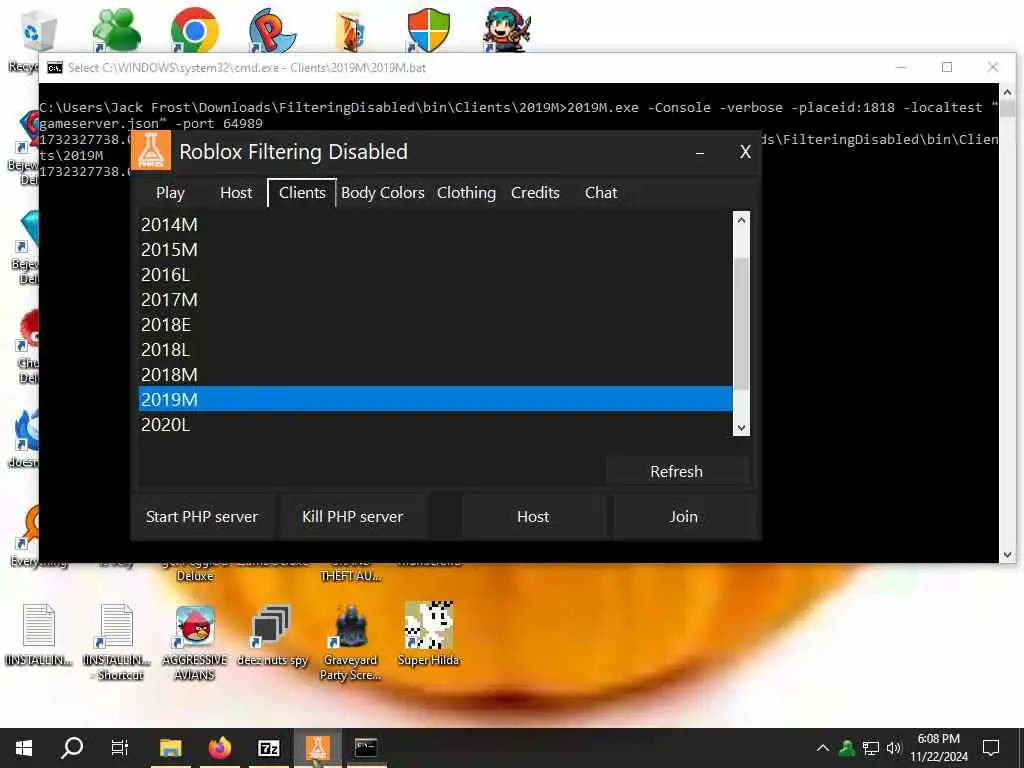The width and height of the screenshot is (1024, 768).
Task: Open the Chat tab
Action: (601, 193)
